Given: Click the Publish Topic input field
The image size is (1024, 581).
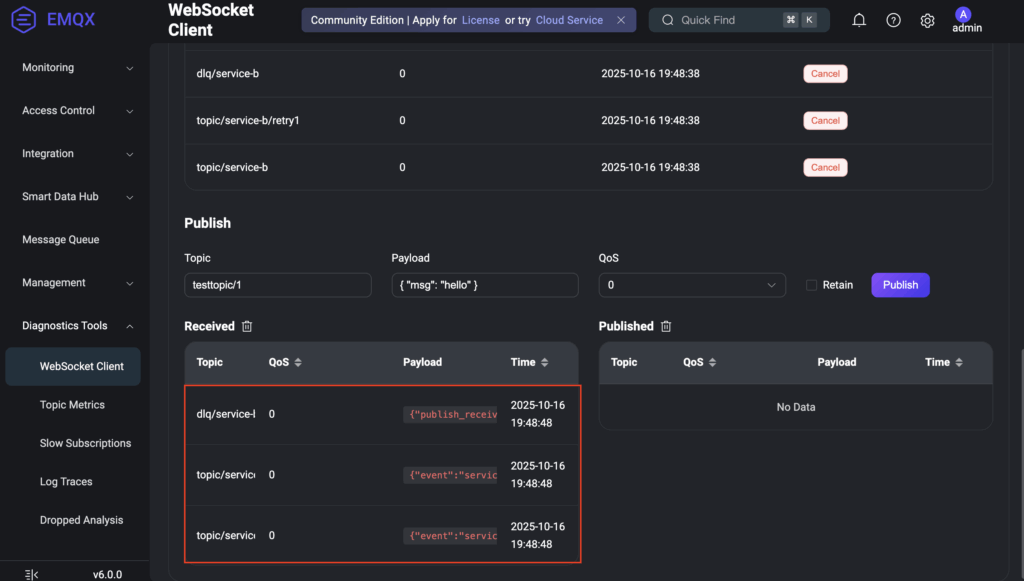Looking at the screenshot, I should pos(278,285).
